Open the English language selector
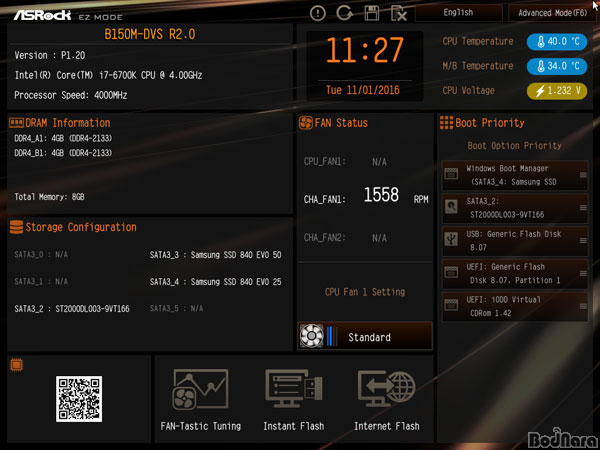The height and width of the screenshot is (450, 600). click(x=458, y=13)
